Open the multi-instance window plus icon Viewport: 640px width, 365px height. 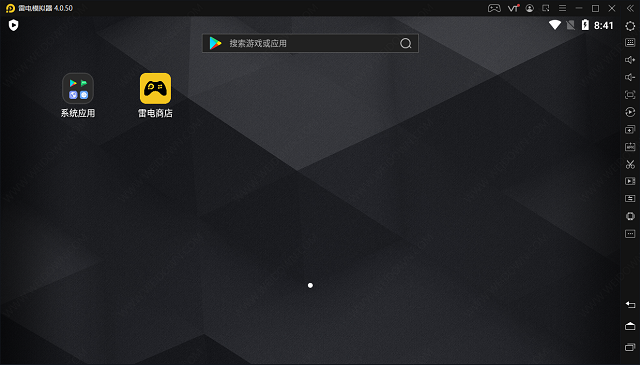coord(630,130)
